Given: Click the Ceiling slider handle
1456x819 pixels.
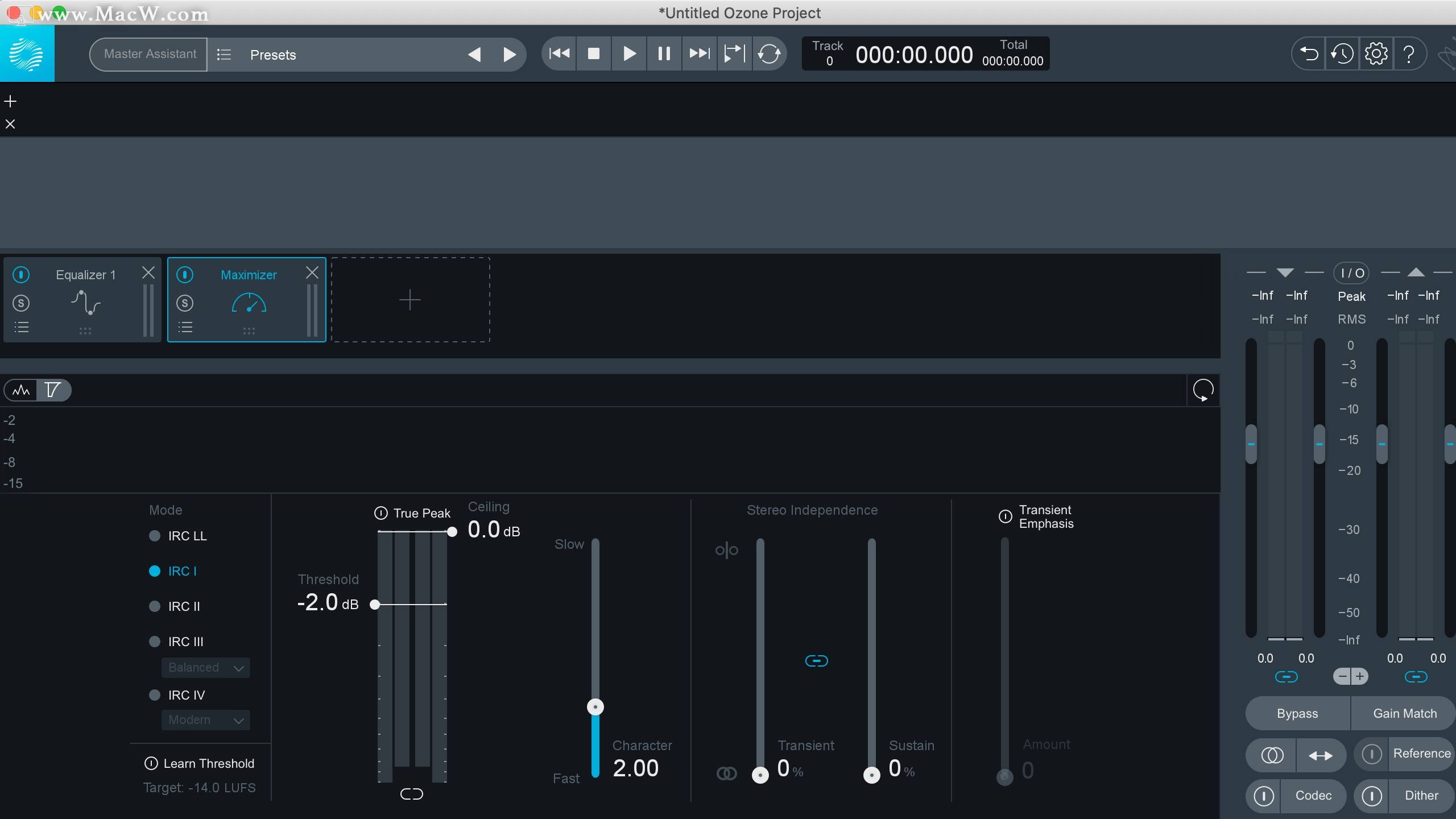Looking at the screenshot, I should point(452,532).
